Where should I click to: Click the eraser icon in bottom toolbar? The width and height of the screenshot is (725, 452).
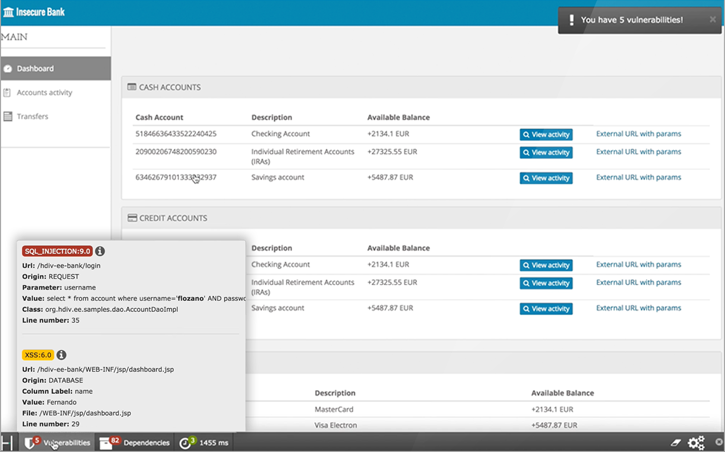click(x=676, y=442)
